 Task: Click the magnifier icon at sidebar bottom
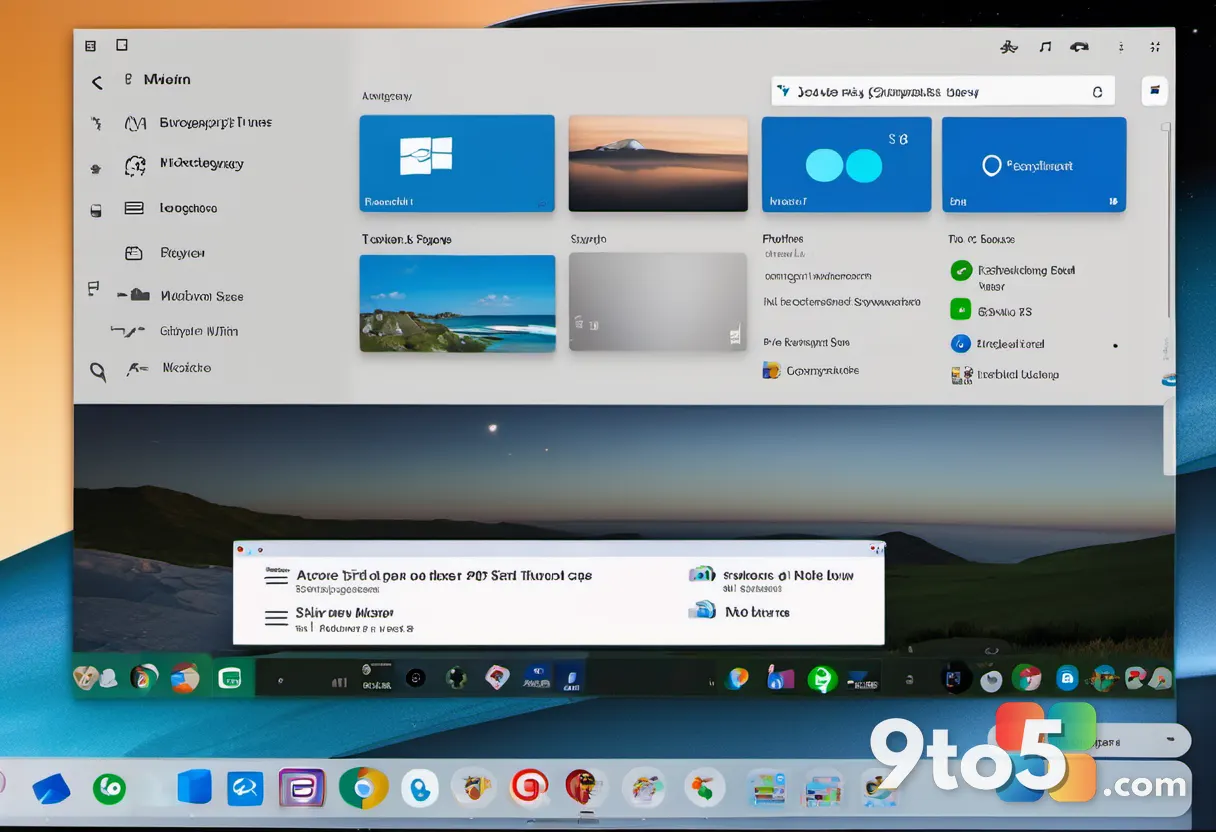tap(98, 372)
